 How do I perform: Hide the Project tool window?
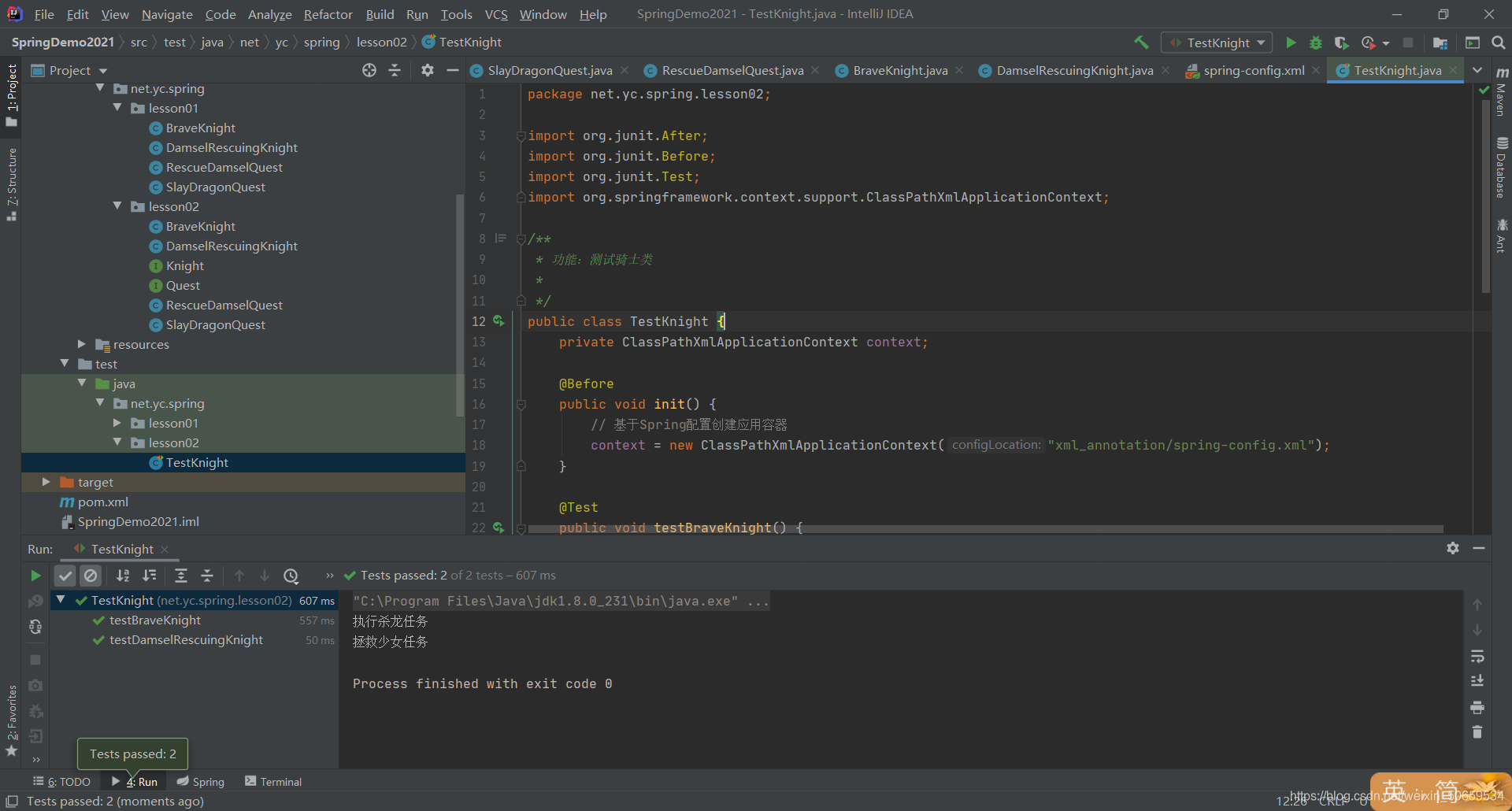(452, 70)
